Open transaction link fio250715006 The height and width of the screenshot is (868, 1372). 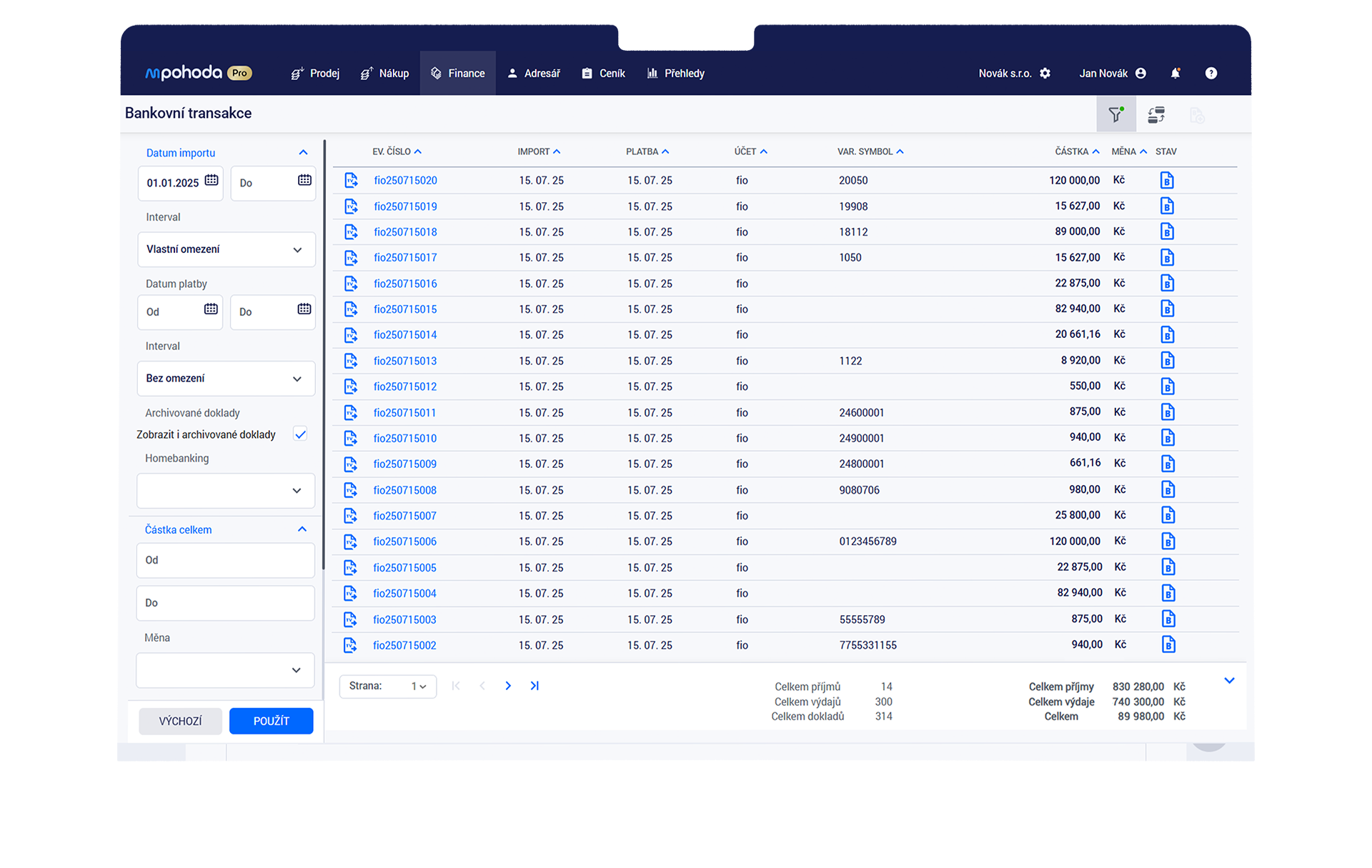point(404,542)
